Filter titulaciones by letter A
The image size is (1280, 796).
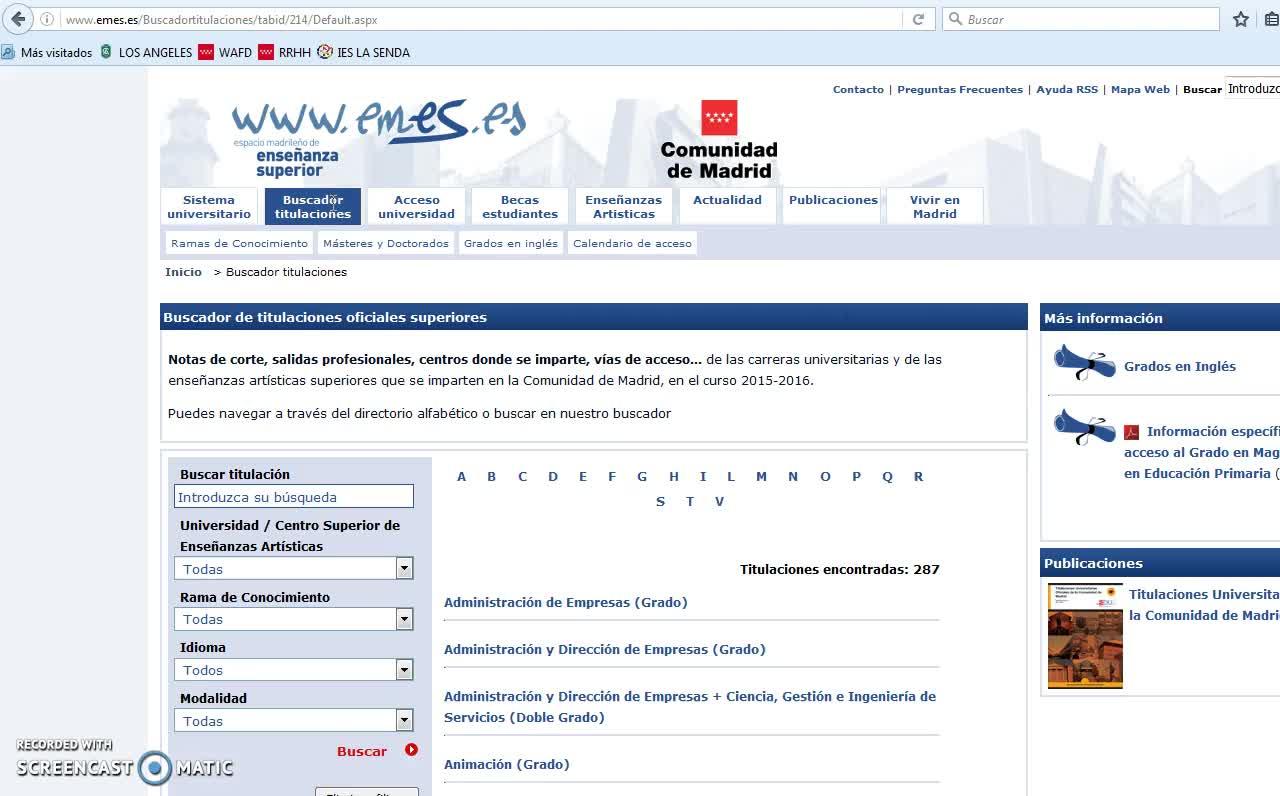coord(461,476)
